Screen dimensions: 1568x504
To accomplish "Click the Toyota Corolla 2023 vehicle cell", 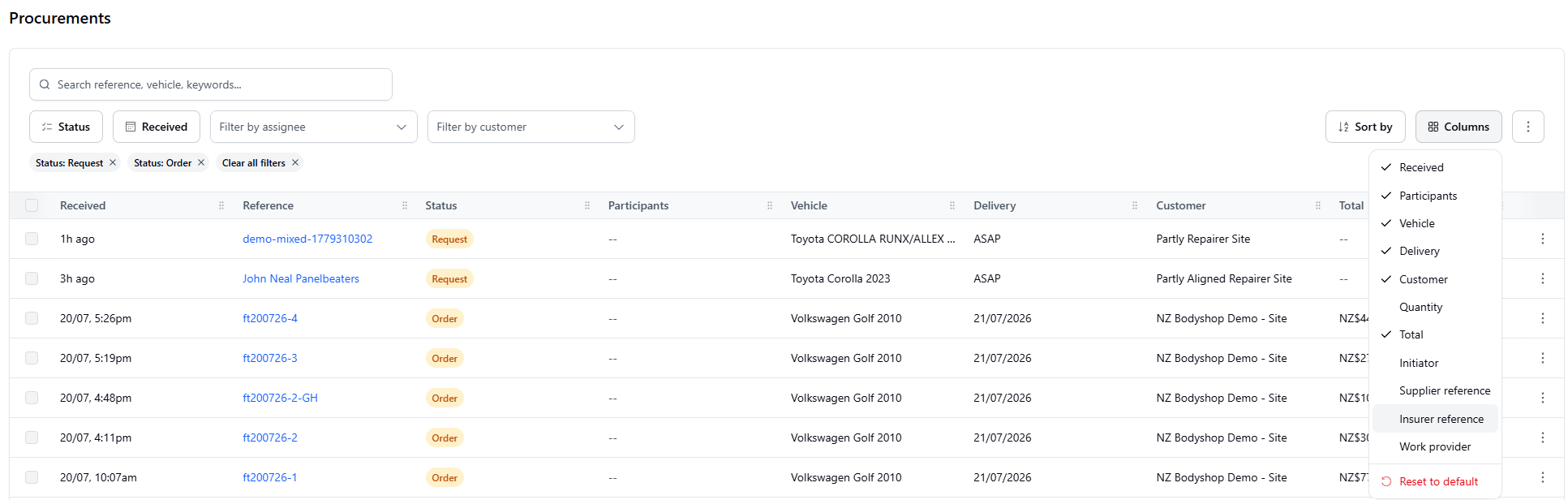I will point(840,279).
